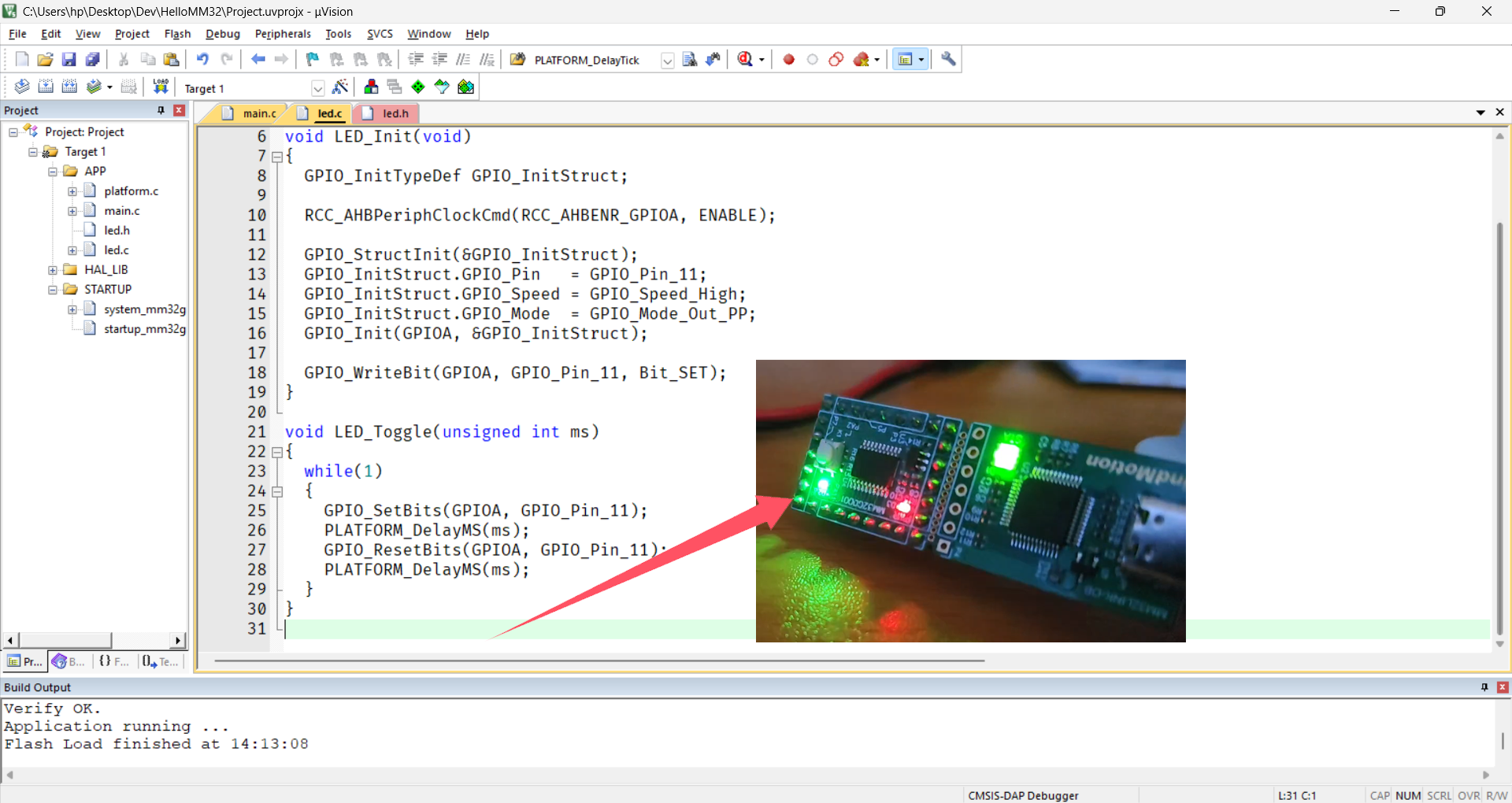Open Options for Target wand icon

(x=340, y=87)
